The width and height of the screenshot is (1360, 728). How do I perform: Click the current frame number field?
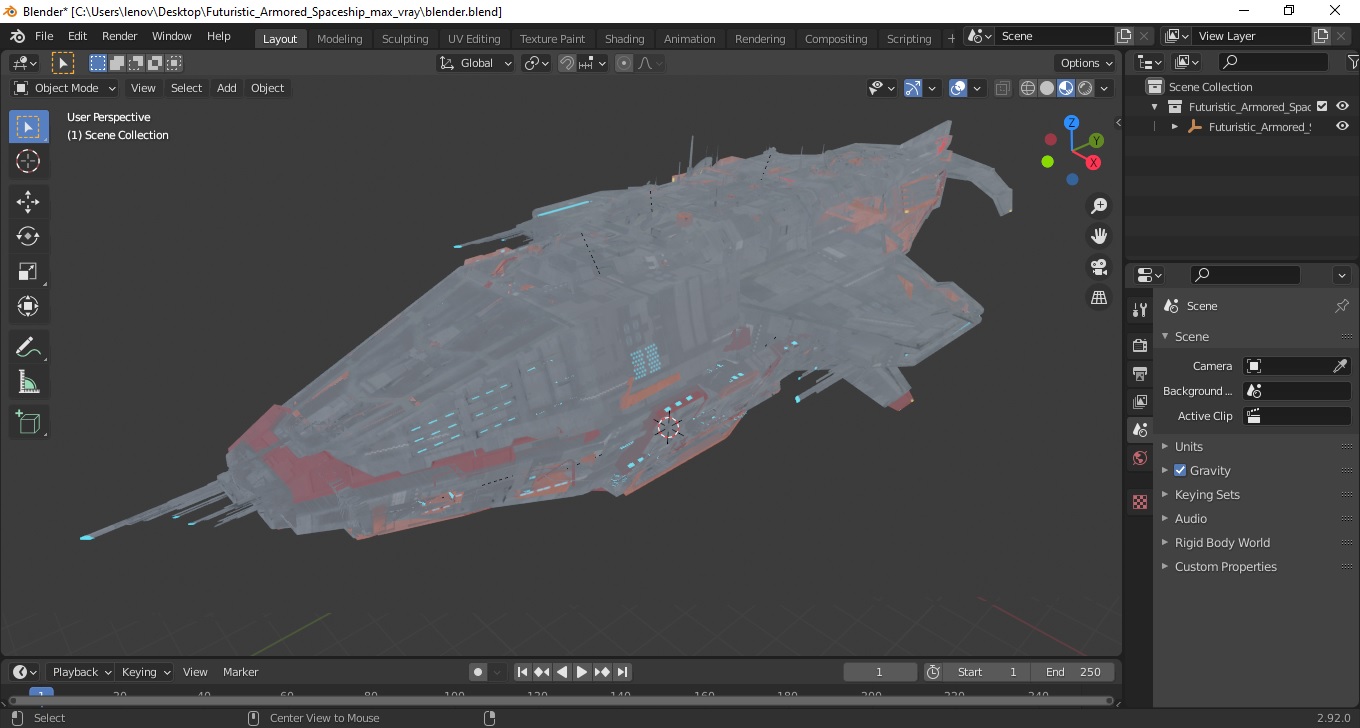pos(880,672)
